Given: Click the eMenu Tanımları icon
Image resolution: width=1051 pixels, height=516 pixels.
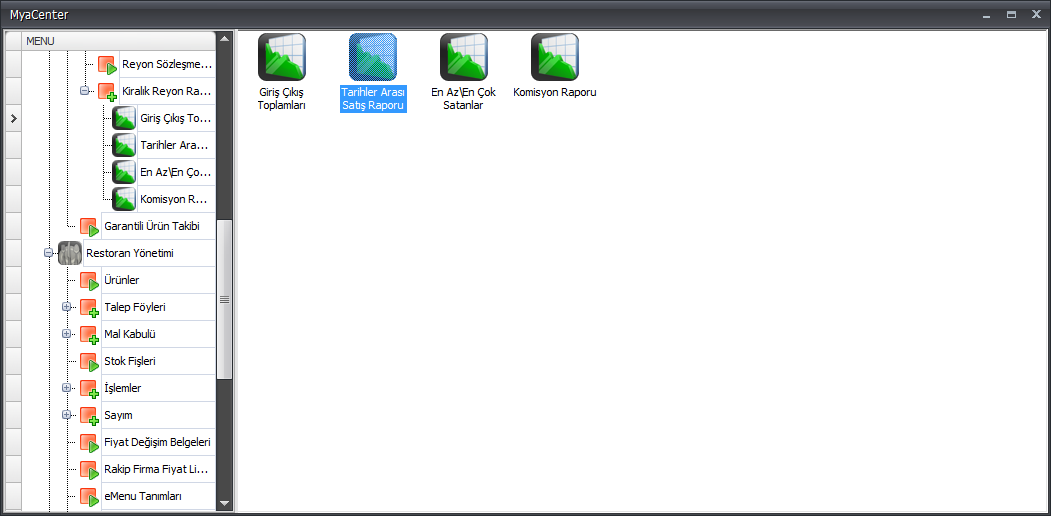Looking at the screenshot, I should coord(89,497).
